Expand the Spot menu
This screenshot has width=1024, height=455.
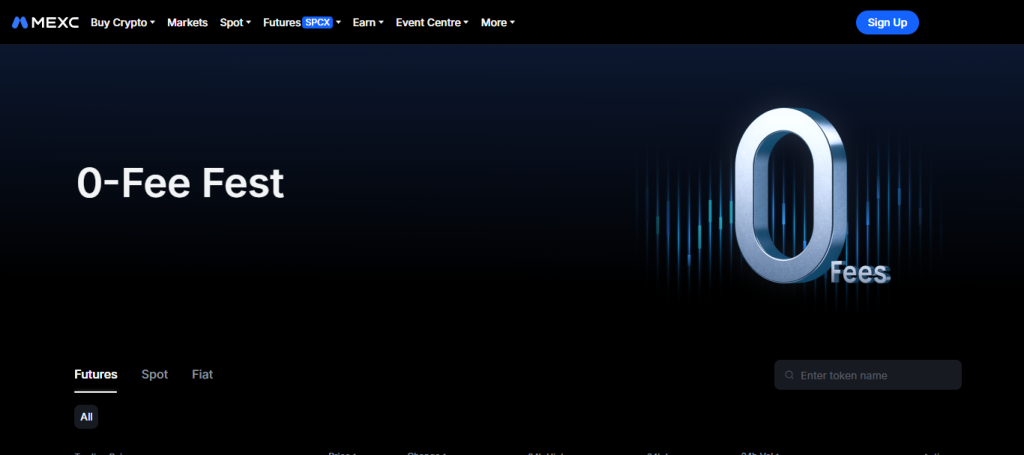235,22
